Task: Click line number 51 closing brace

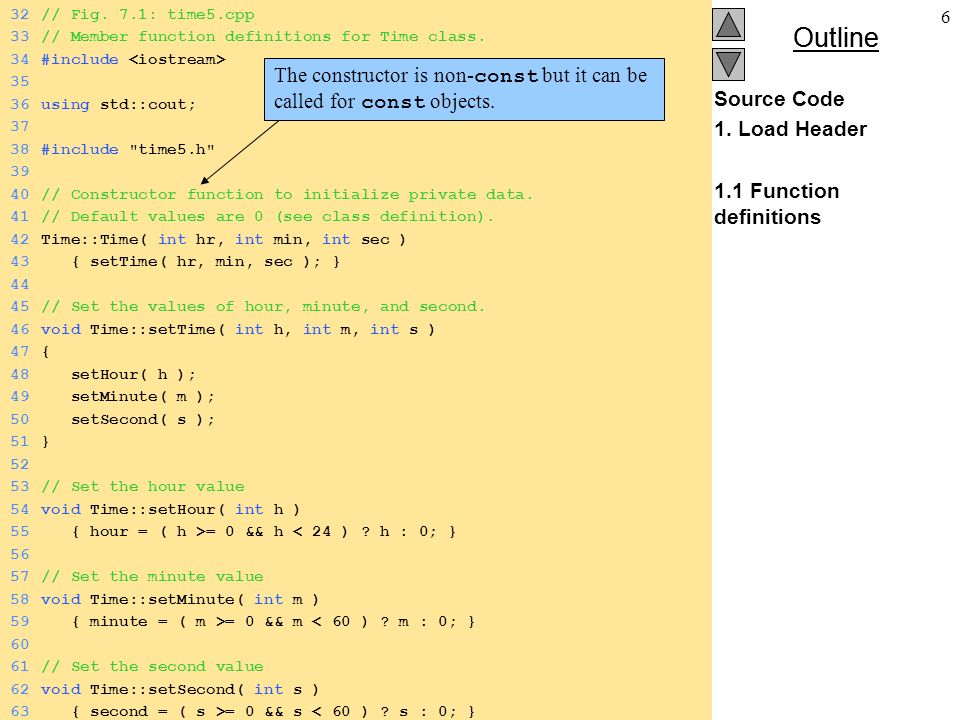Action: point(45,442)
